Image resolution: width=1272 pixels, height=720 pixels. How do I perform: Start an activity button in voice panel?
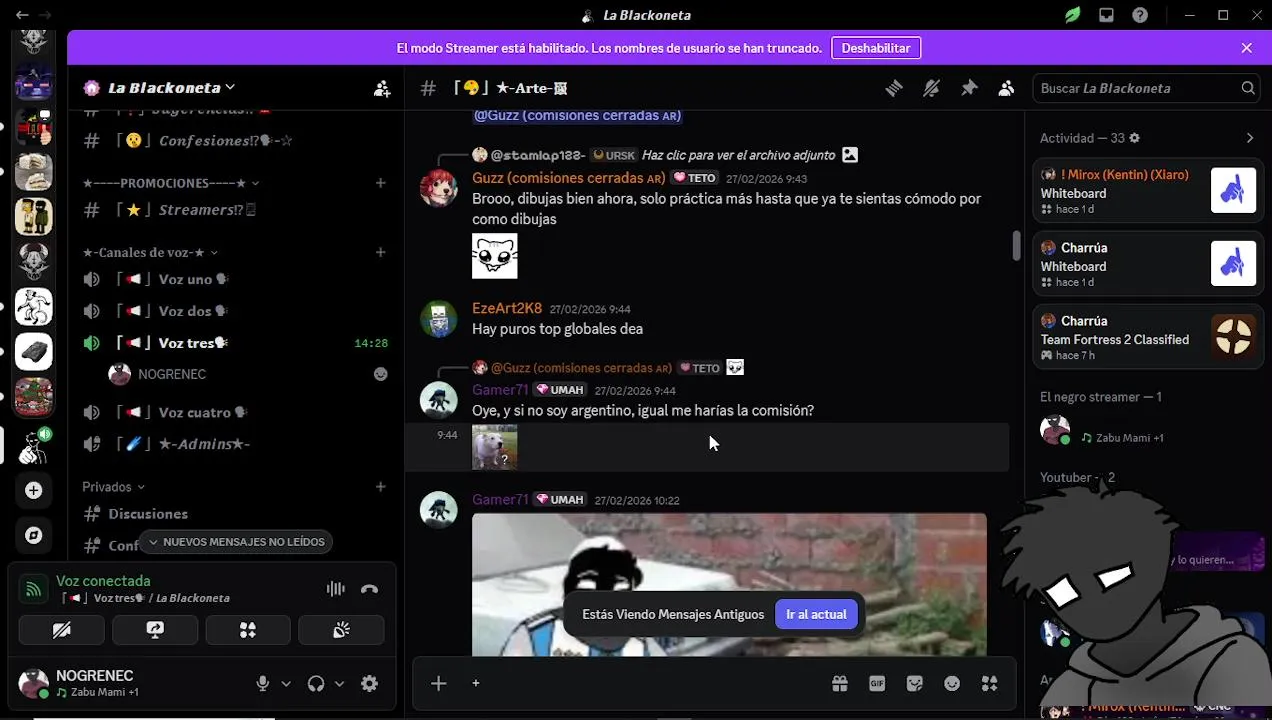pos(248,630)
